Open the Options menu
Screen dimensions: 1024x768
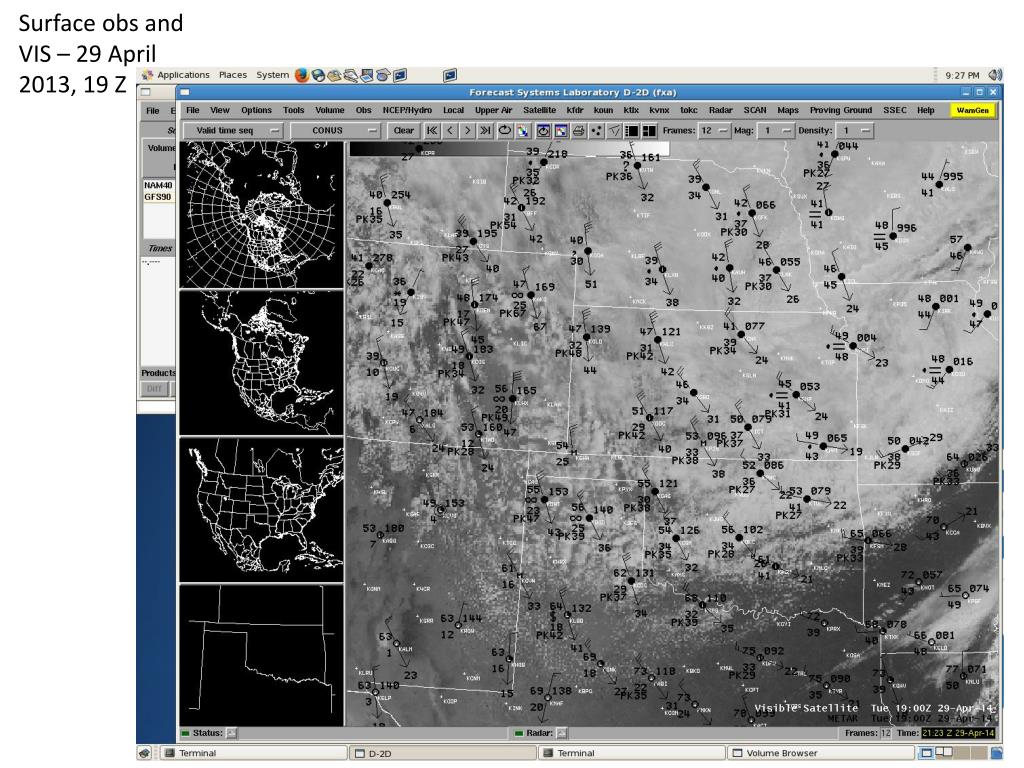(256, 110)
